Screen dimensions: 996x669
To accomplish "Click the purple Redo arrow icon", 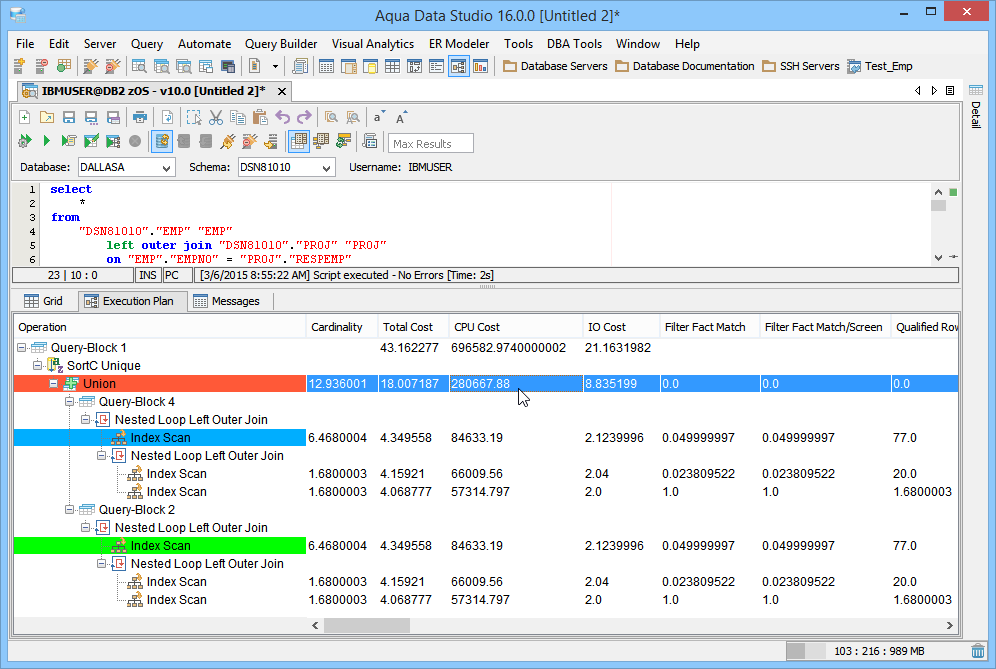I will (x=304, y=117).
